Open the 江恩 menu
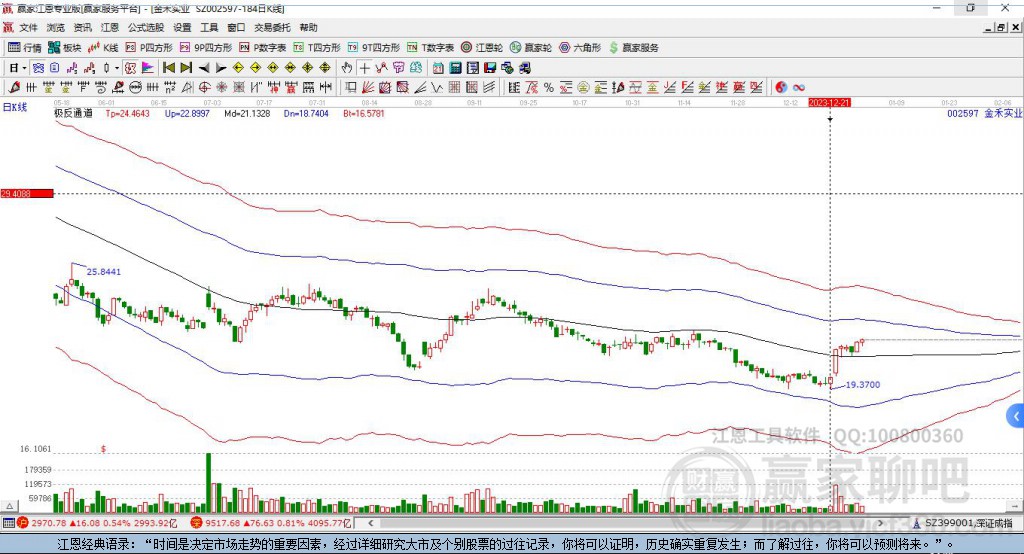This screenshot has width=1024, height=554. pos(110,27)
